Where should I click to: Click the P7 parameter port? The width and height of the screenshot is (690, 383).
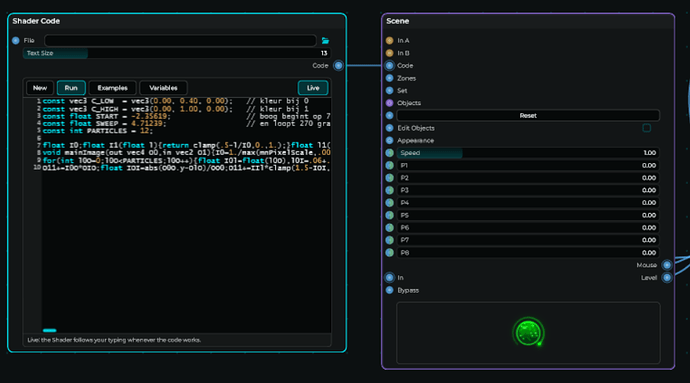(389, 240)
